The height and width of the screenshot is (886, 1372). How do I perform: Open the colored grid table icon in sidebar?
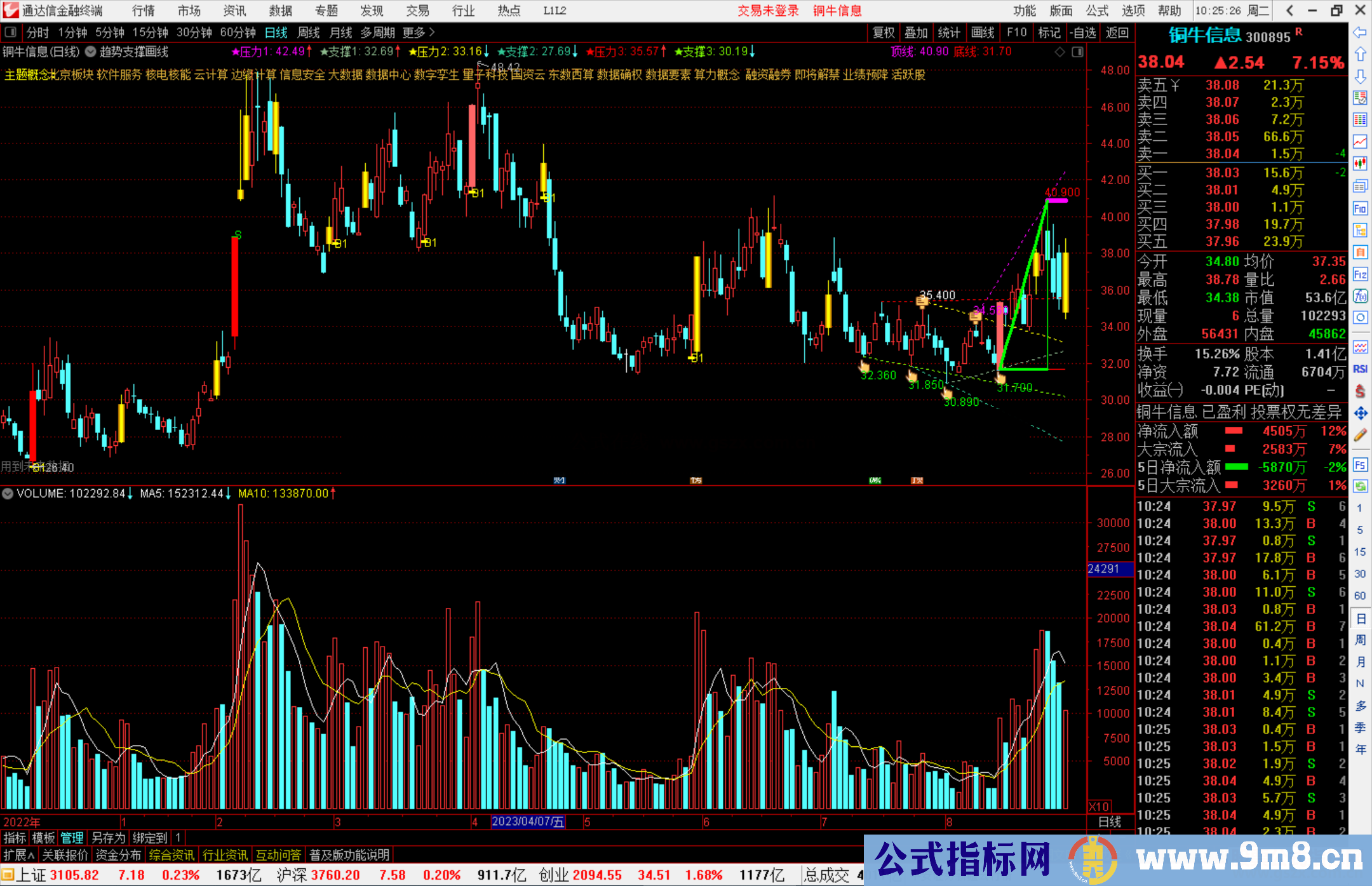[x=1360, y=120]
